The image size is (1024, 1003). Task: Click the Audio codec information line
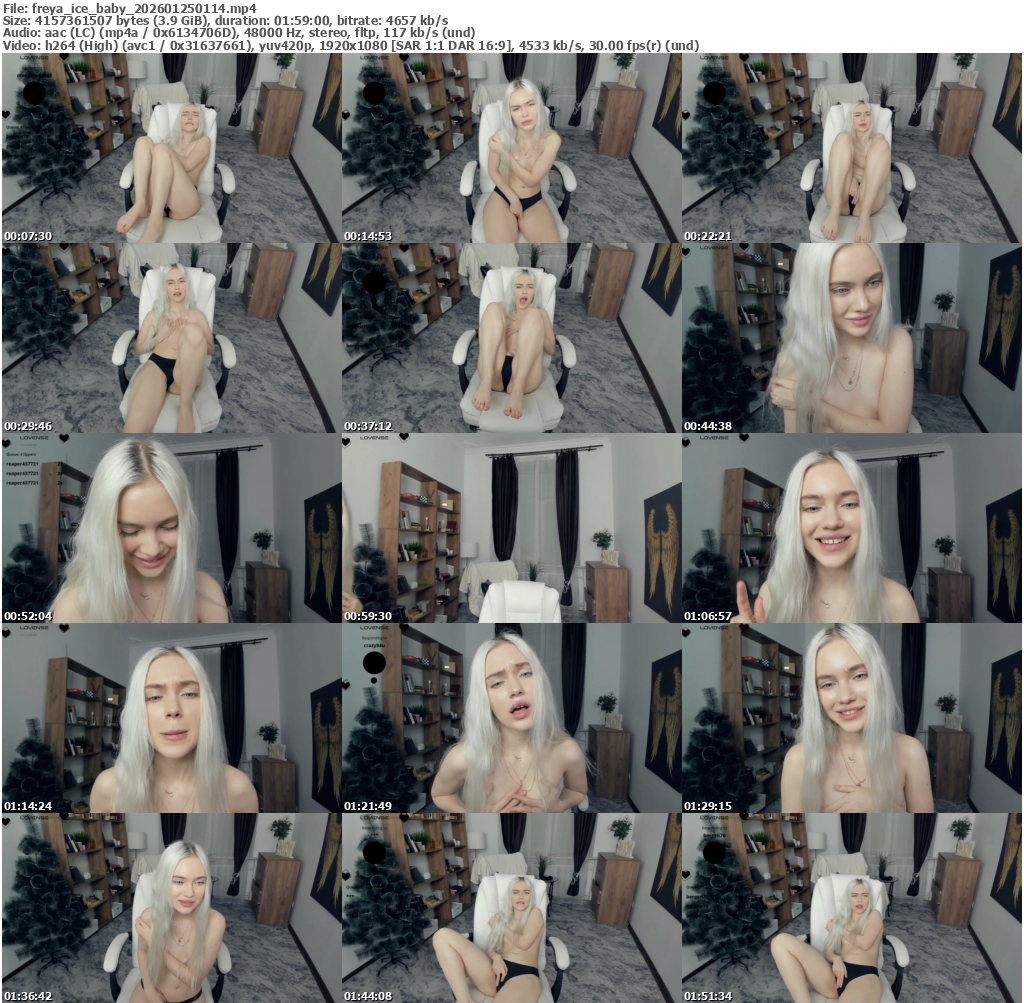(x=238, y=33)
